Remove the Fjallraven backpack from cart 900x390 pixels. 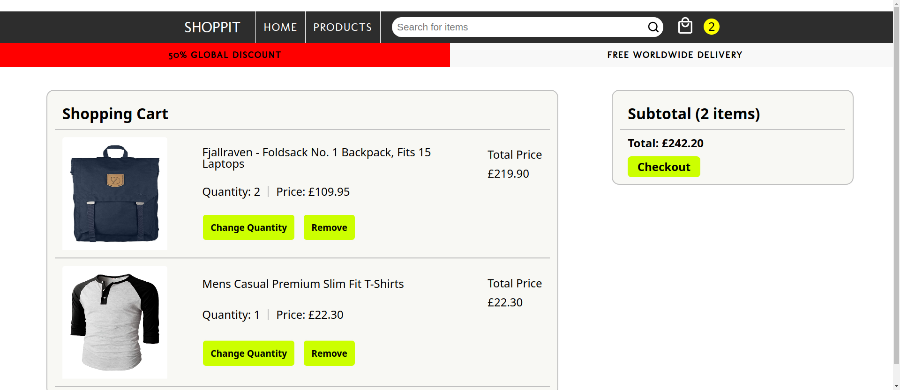click(x=329, y=227)
